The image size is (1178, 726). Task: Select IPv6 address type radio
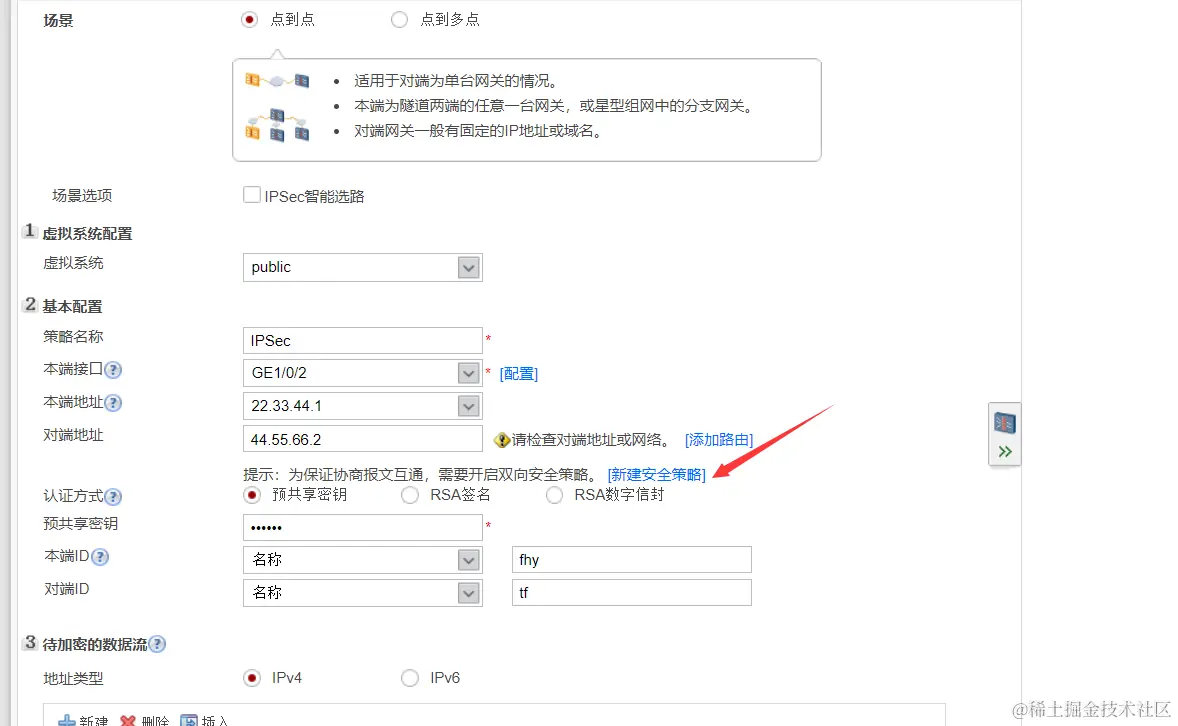point(409,679)
